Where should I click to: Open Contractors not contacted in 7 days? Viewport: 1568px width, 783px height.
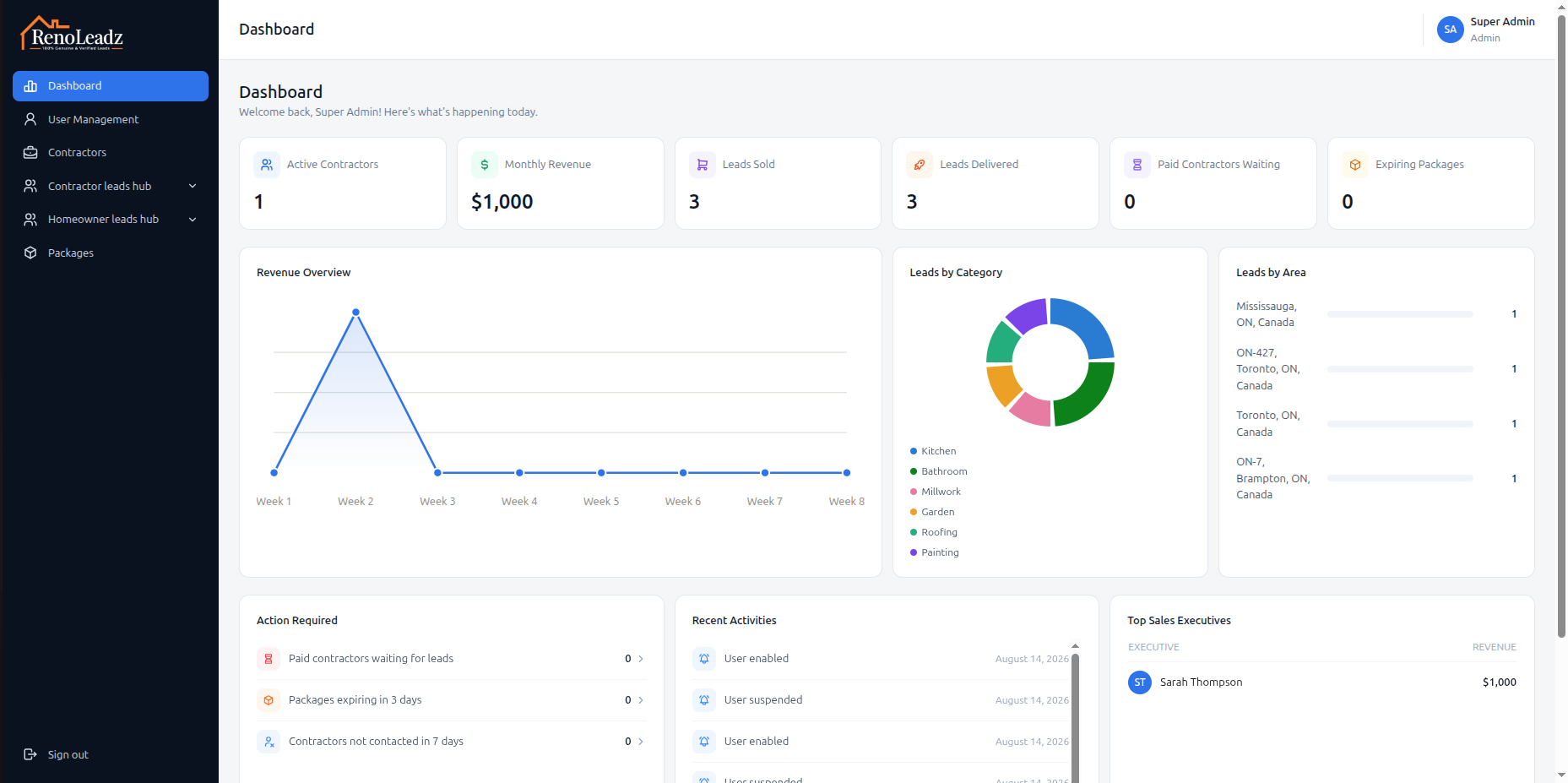452,742
